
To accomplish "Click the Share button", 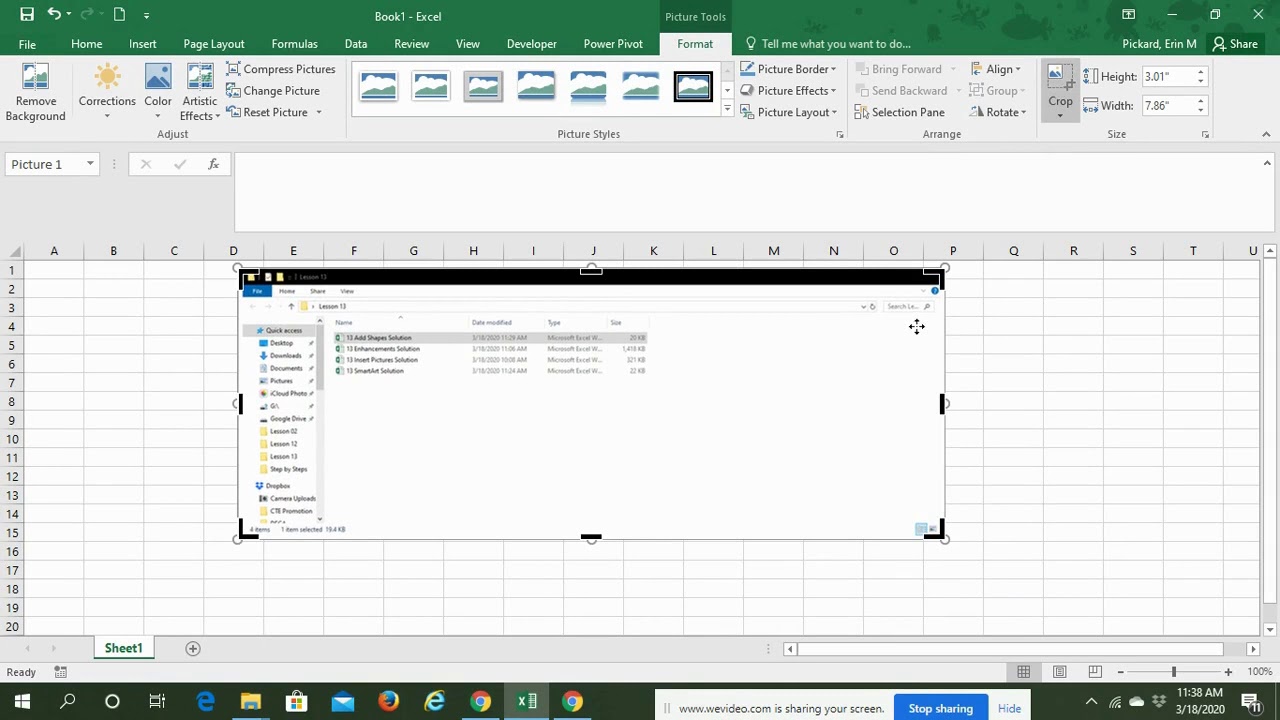I will [x=1235, y=44].
